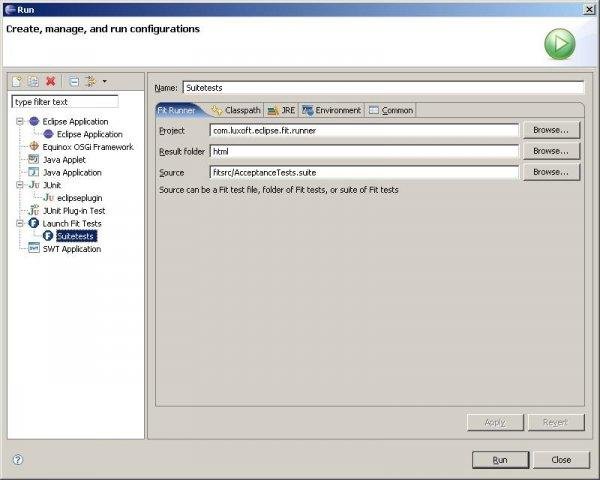
Task: Click the eclipseplugin JUnit icon
Action: point(48,198)
